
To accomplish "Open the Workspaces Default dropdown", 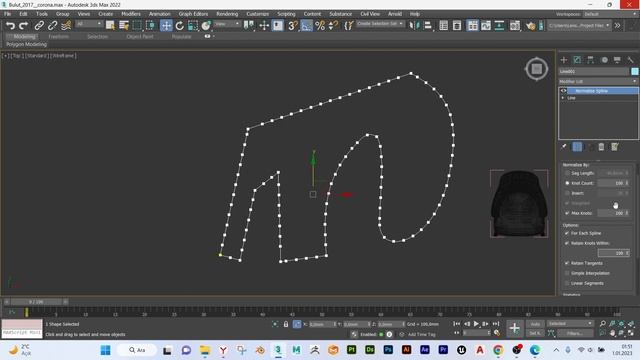I will coord(610,14).
